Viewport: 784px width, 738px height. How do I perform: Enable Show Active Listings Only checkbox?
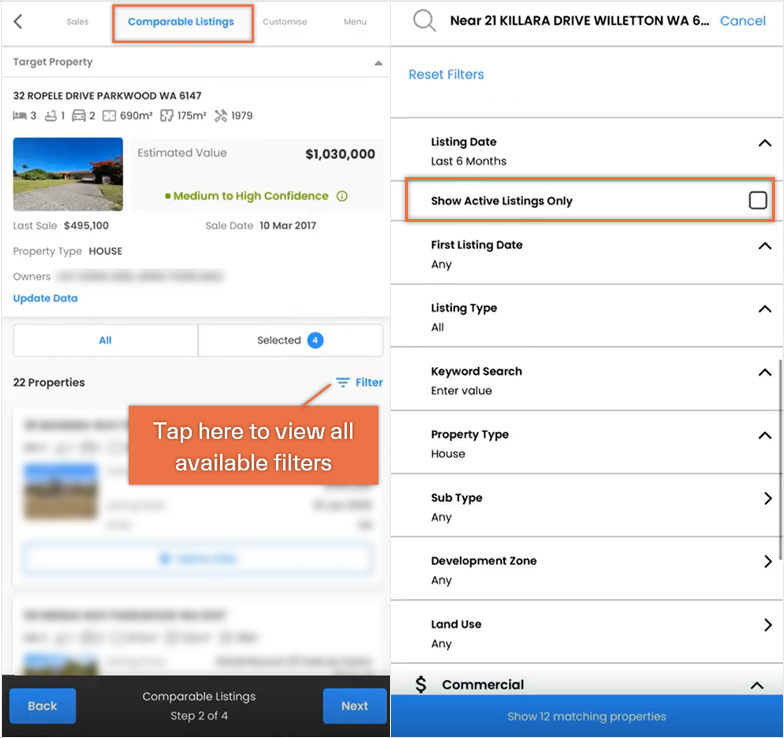pos(758,200)
